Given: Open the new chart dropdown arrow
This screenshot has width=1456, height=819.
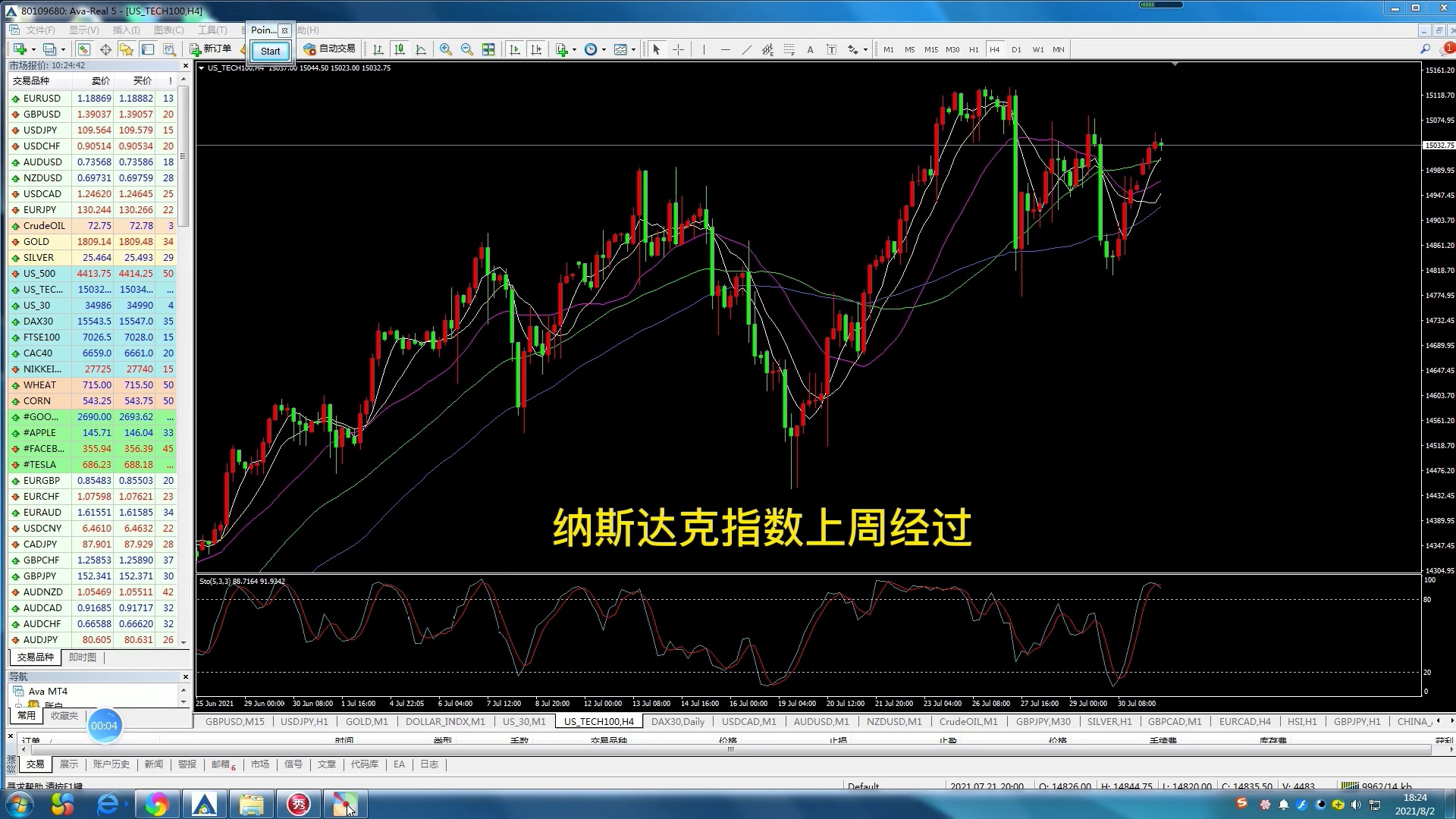Looking at the screenshot, I should (x=33, y=49).
